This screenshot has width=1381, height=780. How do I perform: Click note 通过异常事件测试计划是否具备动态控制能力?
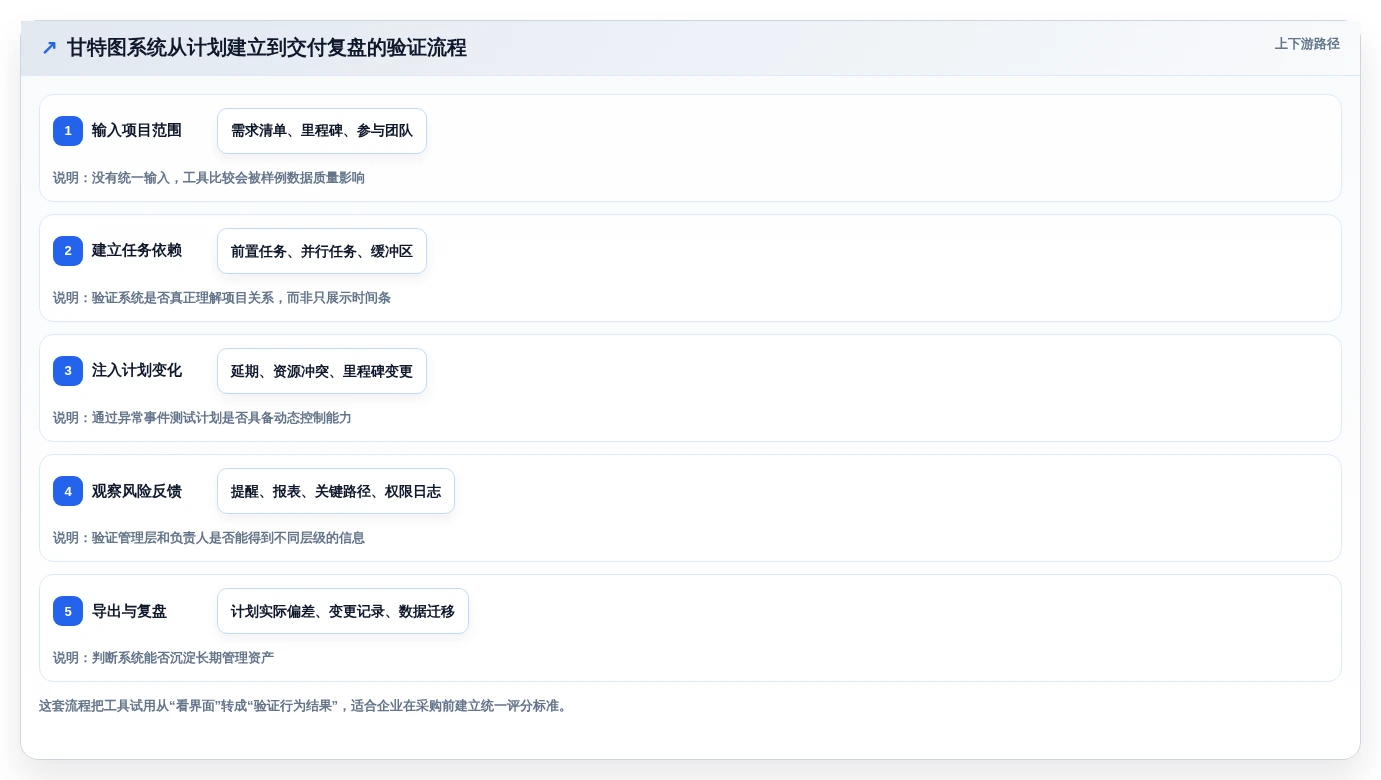(202, 418)
